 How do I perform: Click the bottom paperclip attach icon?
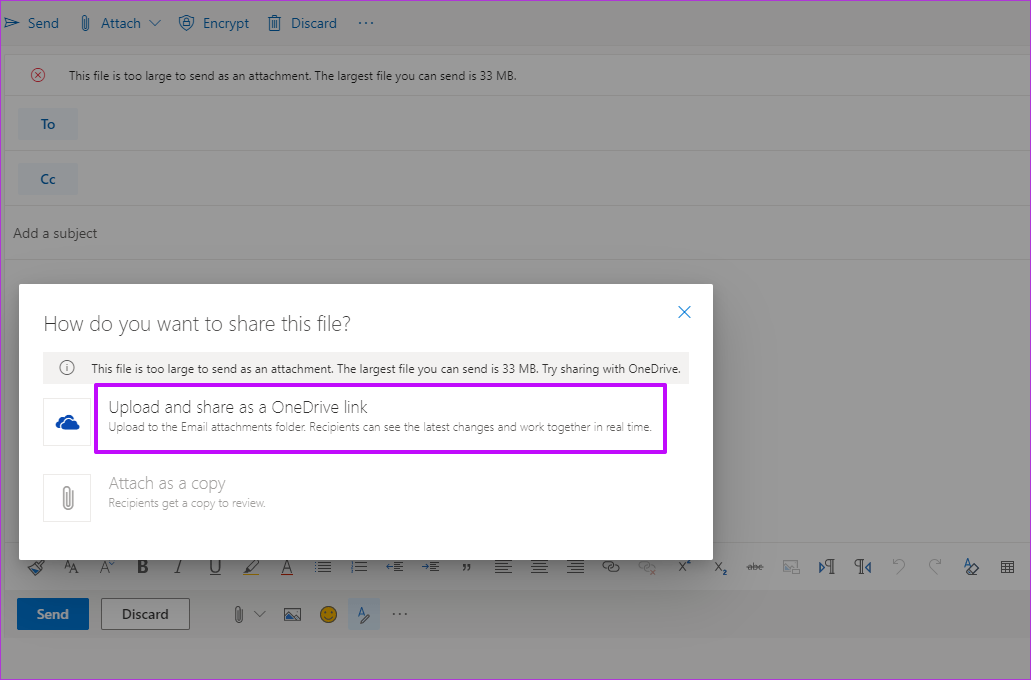click(239, 614)
